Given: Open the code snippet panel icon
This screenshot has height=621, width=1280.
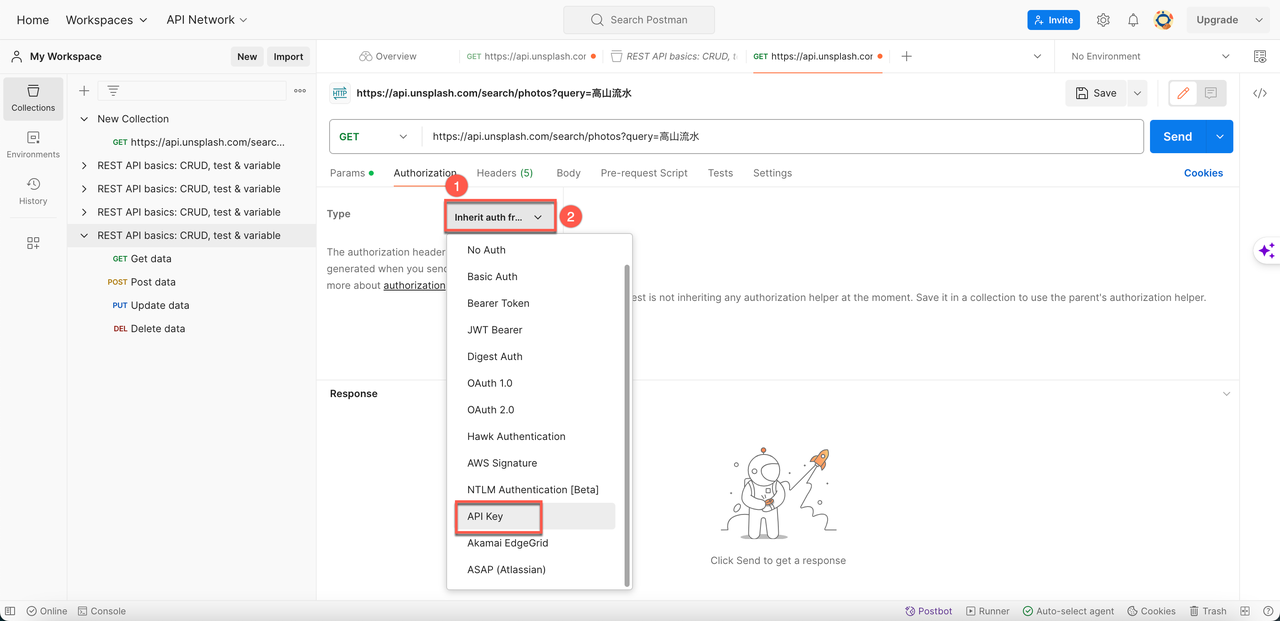Looking at the screenshot, I should 1259,93.
